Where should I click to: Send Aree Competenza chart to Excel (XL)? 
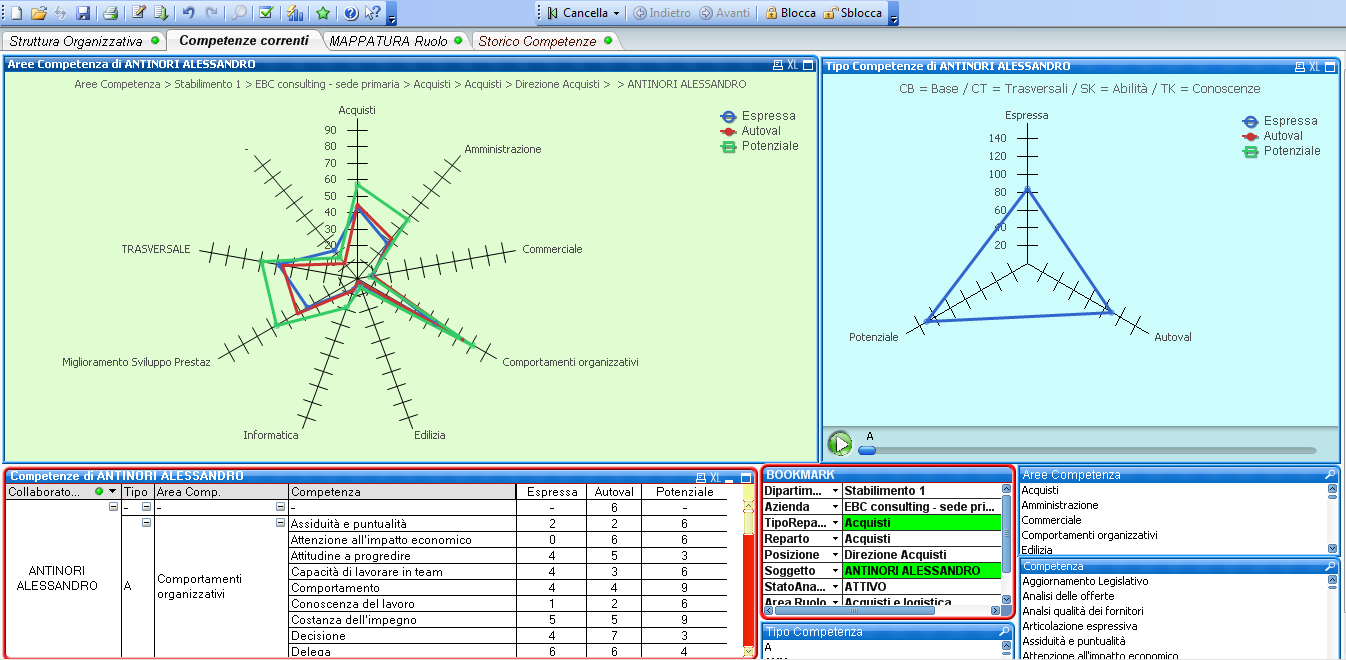point(793,65)
